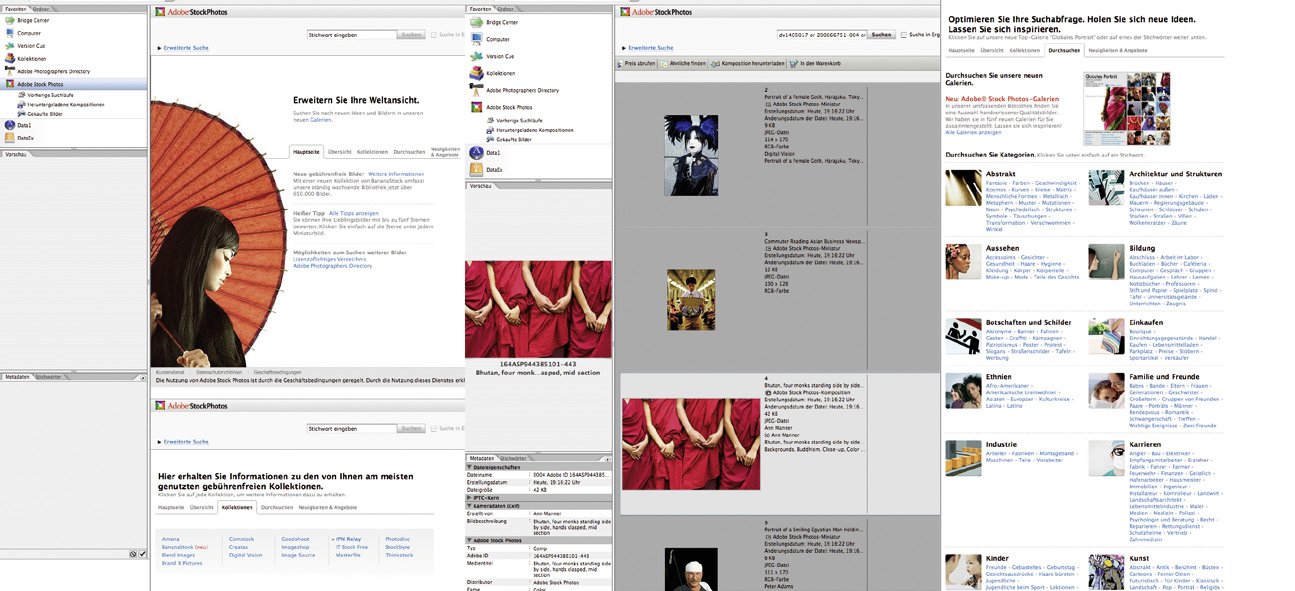Collapse the Adobe Stock Photos metadata section

coord(471,540)
